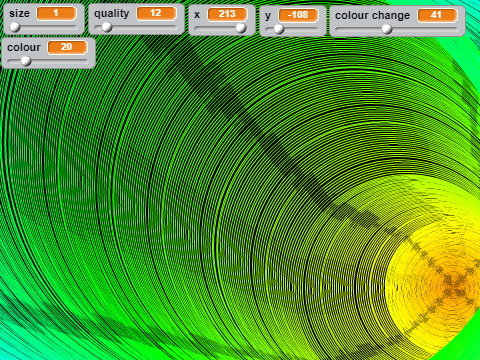This screenshot has width=480, height=360.
Task: Click the size slider handle
Action: pos(15,27)
